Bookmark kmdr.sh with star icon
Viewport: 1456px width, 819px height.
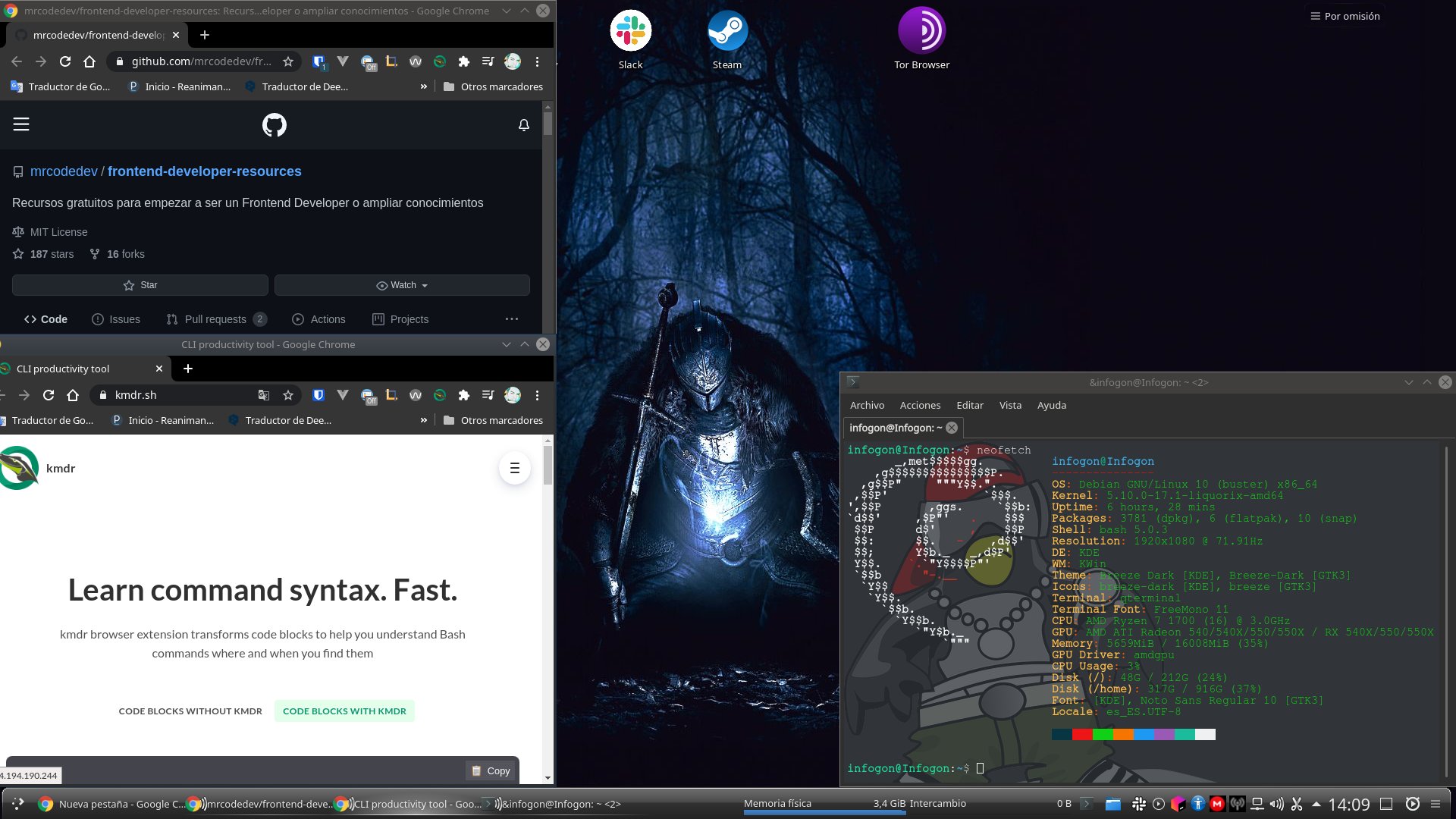click(x=288, y=395)
